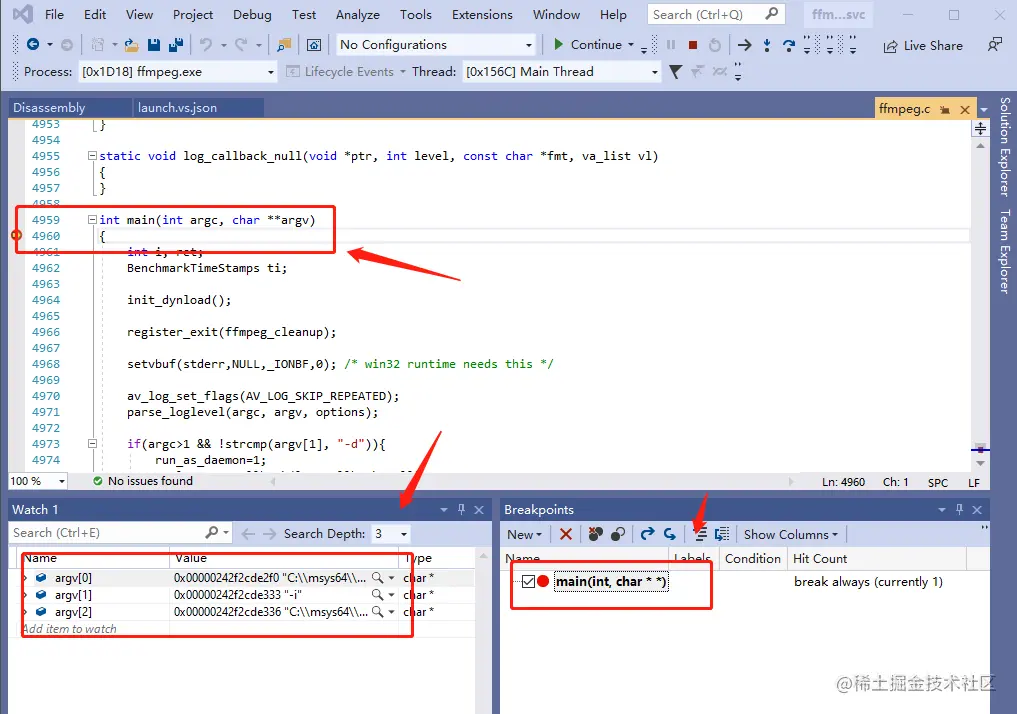1017x714 pixels.
Task: Open the Show Columns dropdown
Action: click(791, 534)
